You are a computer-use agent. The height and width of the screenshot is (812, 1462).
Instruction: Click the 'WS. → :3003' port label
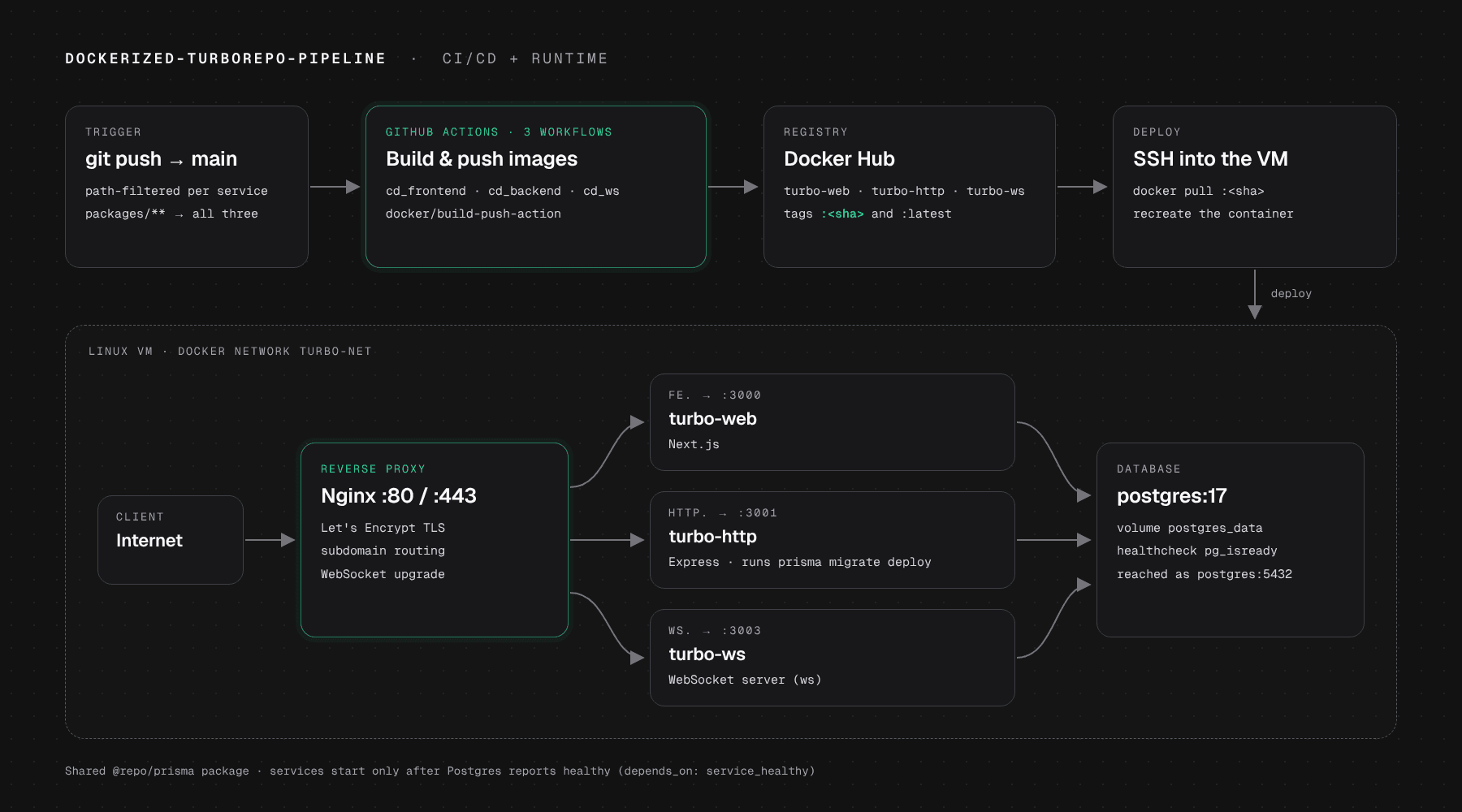[x=715, y=631]
